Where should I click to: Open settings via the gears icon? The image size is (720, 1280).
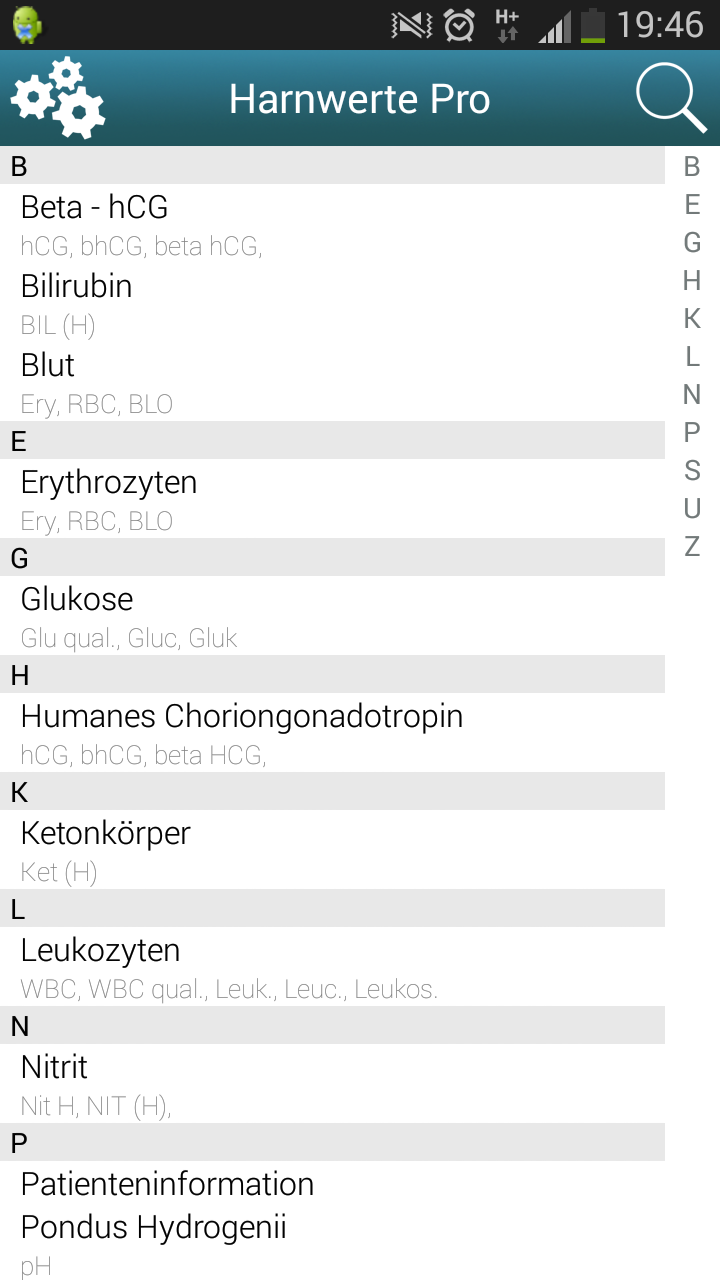click(58, 98)
